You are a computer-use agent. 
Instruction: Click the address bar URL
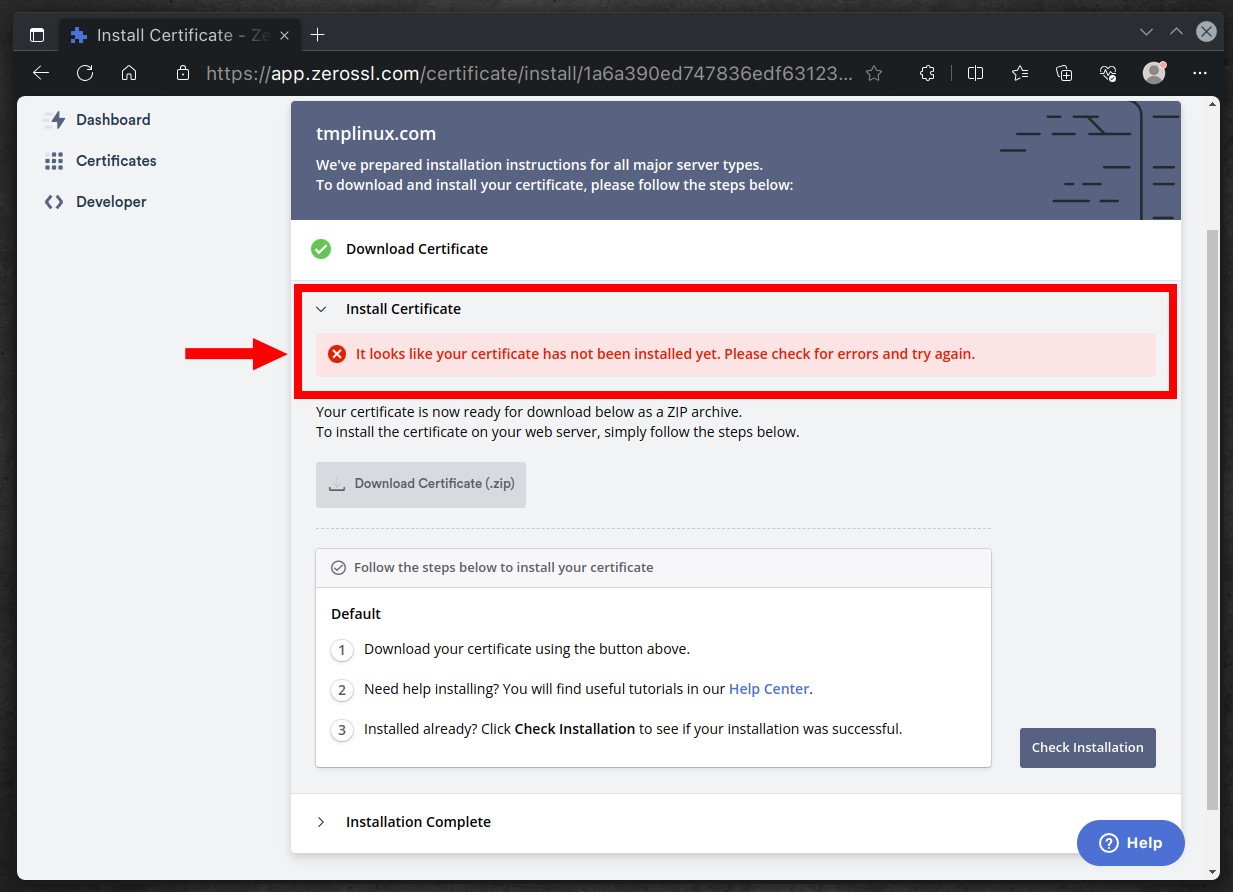[x=530, y=73]
